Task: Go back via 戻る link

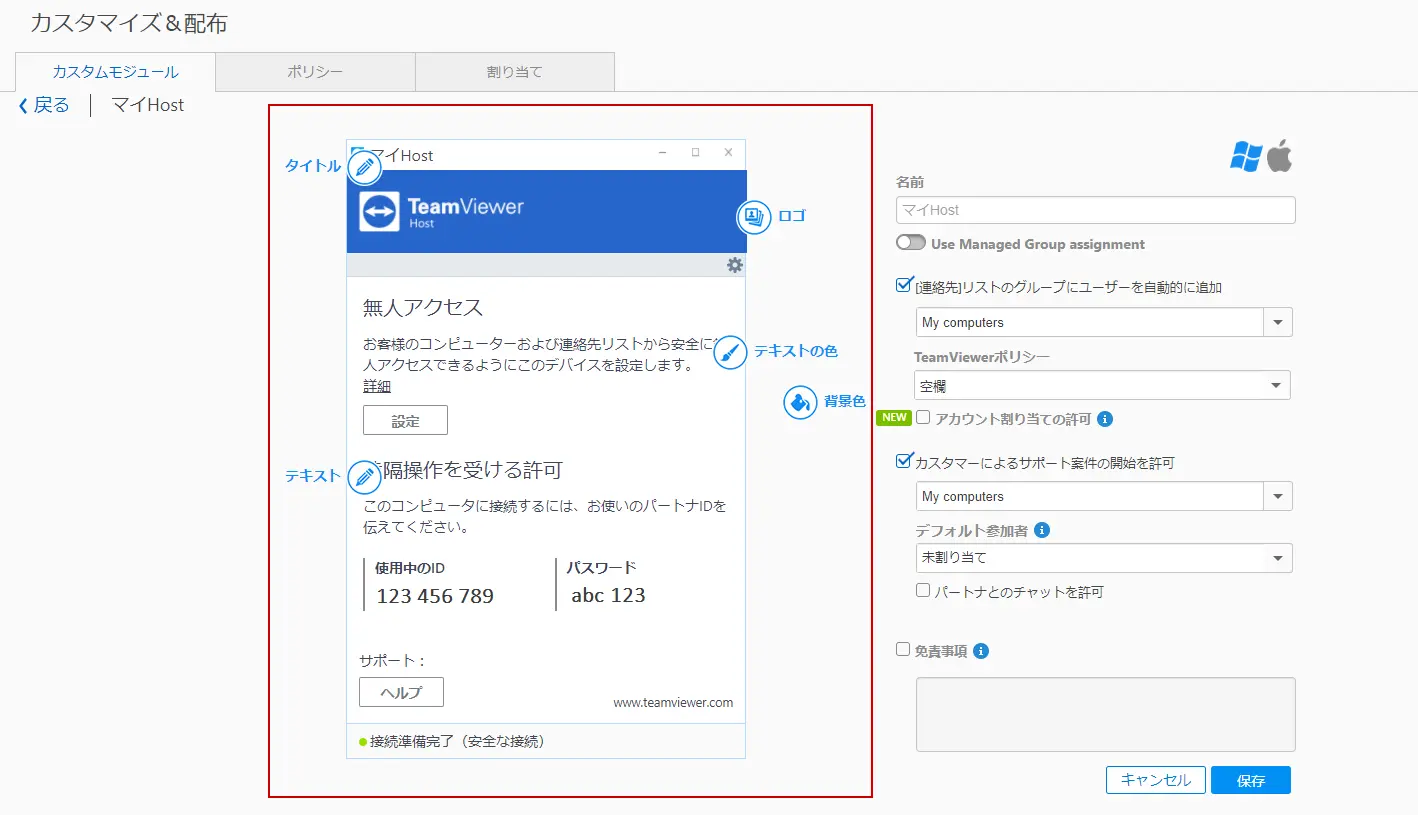Action: click(x=52, y=105)
